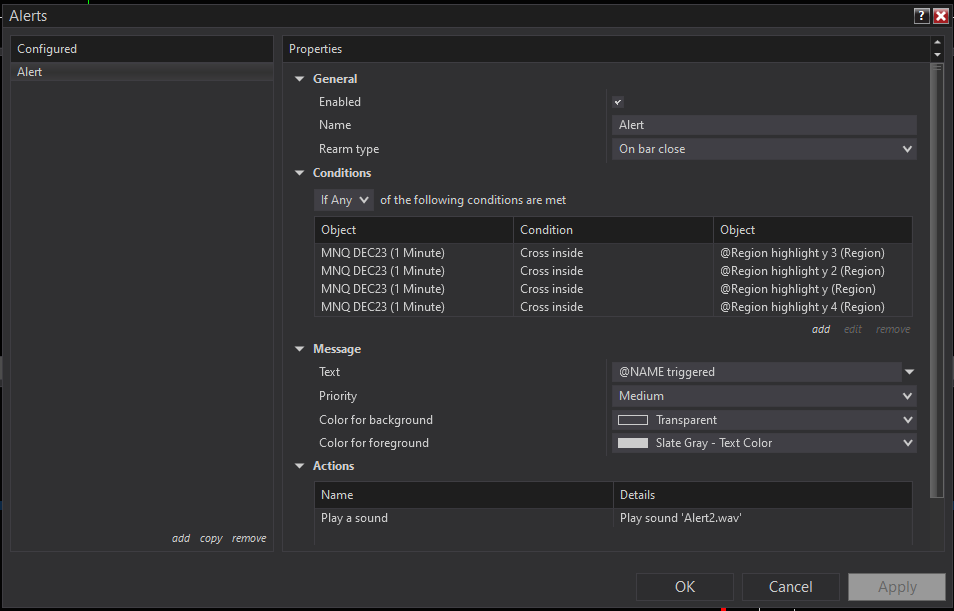Click the help question mark icon
This screenshot has width=954, height=611.
[x=921, y=16]
